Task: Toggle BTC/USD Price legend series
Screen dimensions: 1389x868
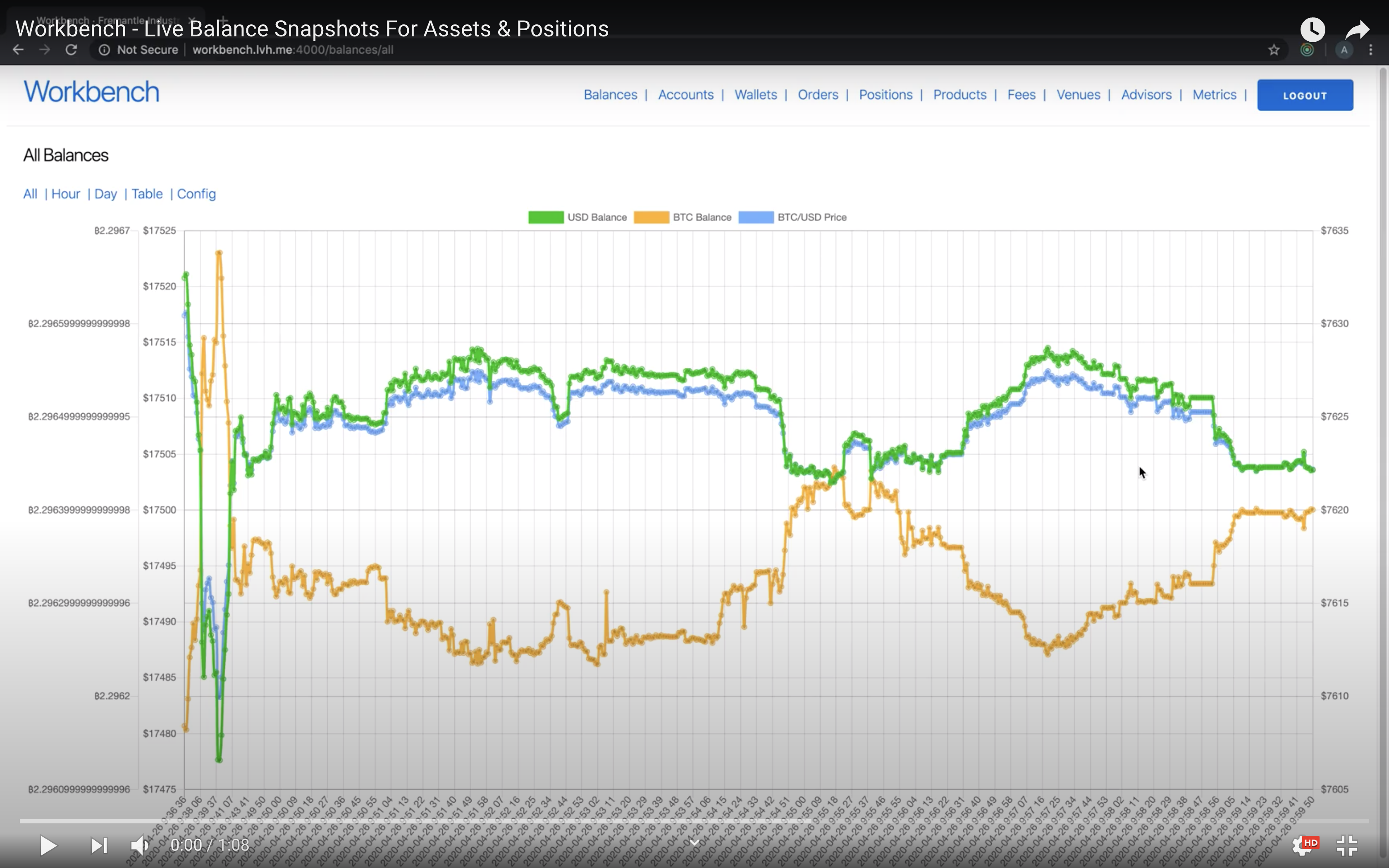Action: click(792, 217)
